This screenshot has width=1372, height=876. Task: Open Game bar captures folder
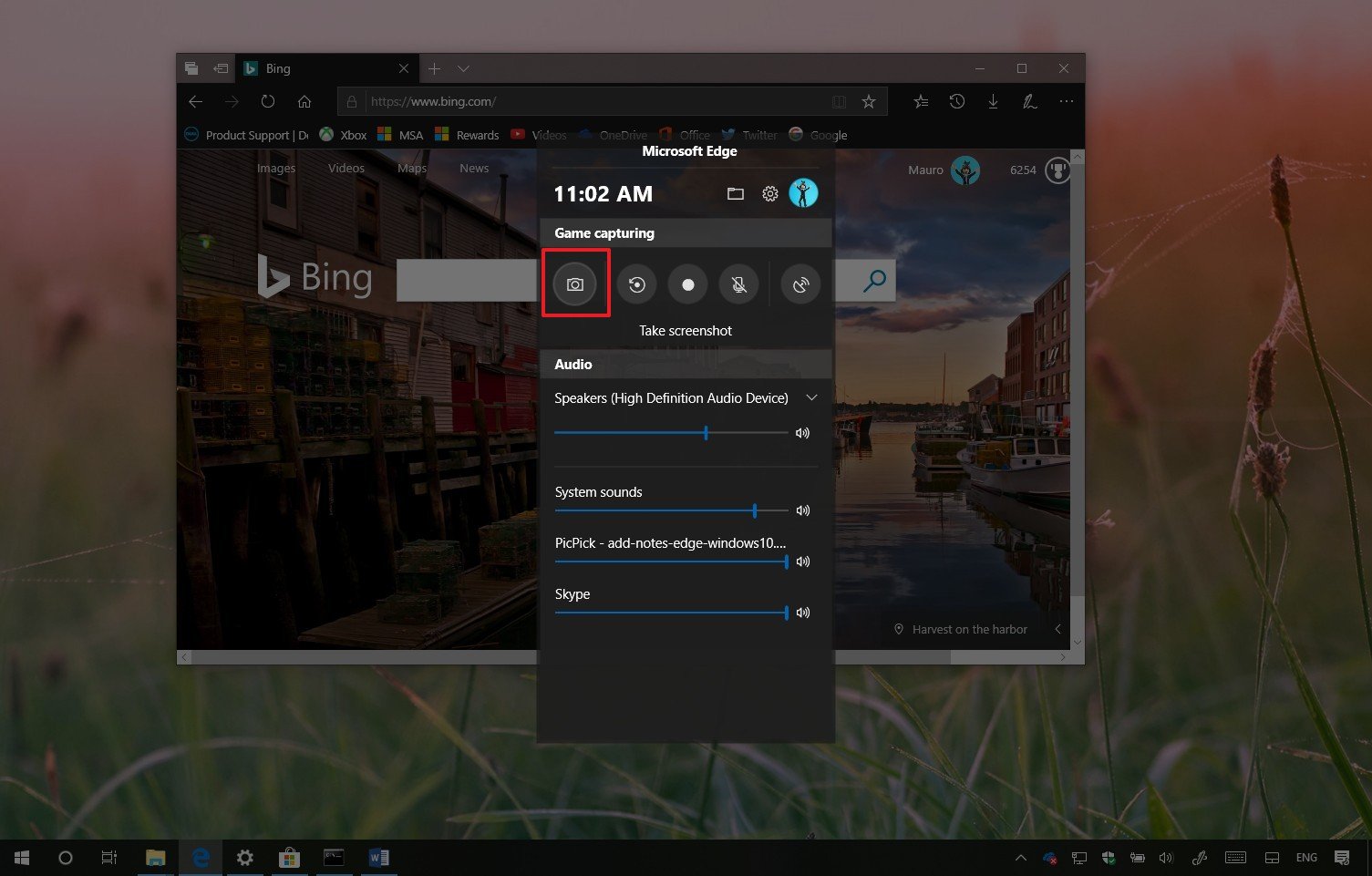[735, 193]
